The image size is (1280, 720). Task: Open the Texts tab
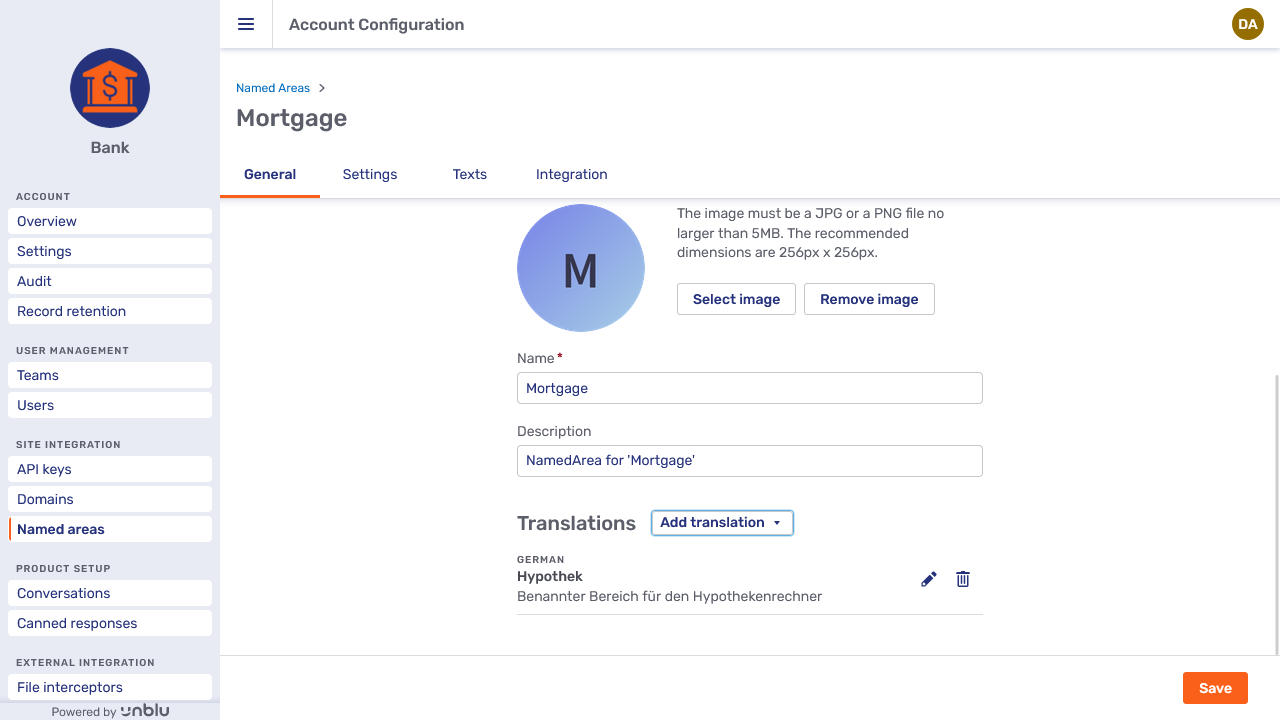[x=469, y=174]
